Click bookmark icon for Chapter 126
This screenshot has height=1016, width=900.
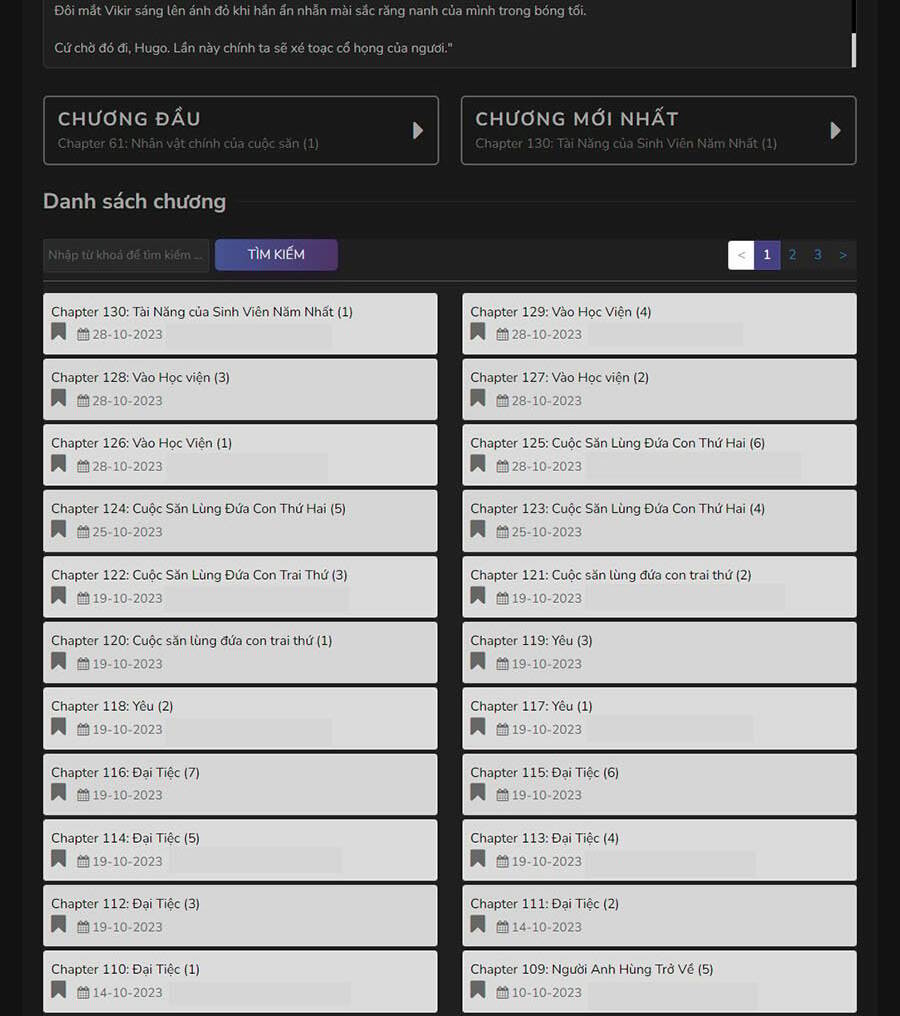59,464
